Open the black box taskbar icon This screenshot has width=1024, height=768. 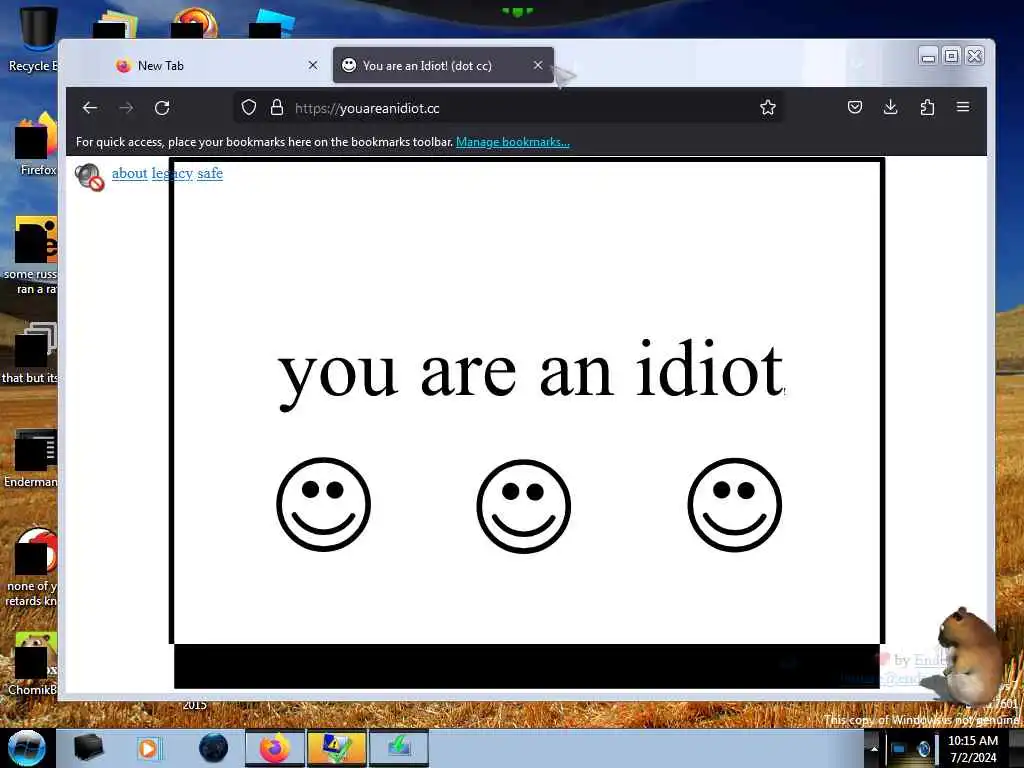tap(89, 748)
